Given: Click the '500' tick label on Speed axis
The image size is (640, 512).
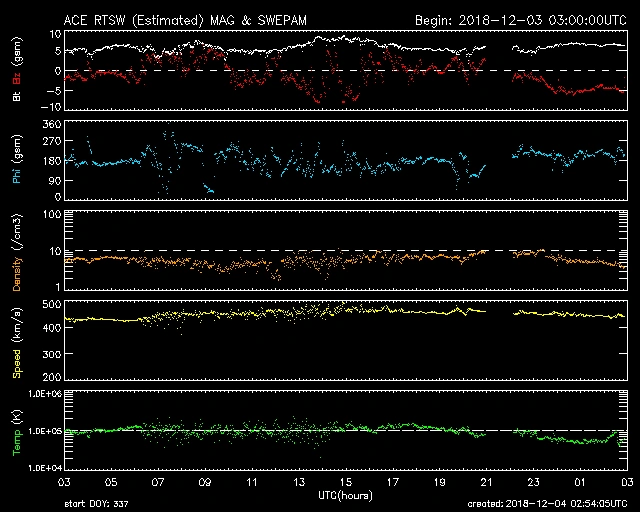Looking at the screenshot, I should coord(52,304).
